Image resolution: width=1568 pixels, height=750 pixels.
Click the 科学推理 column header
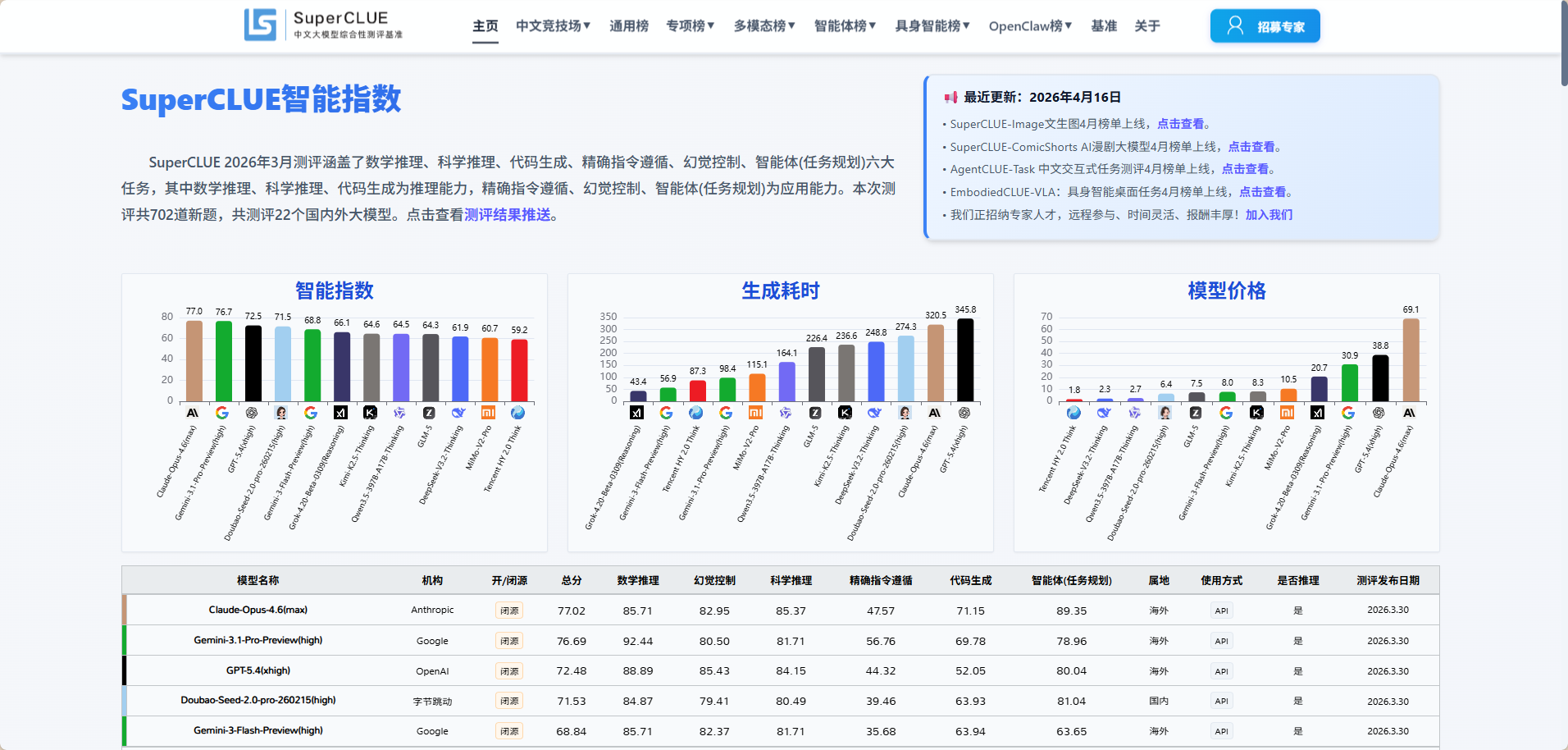[x=791, y=581]
